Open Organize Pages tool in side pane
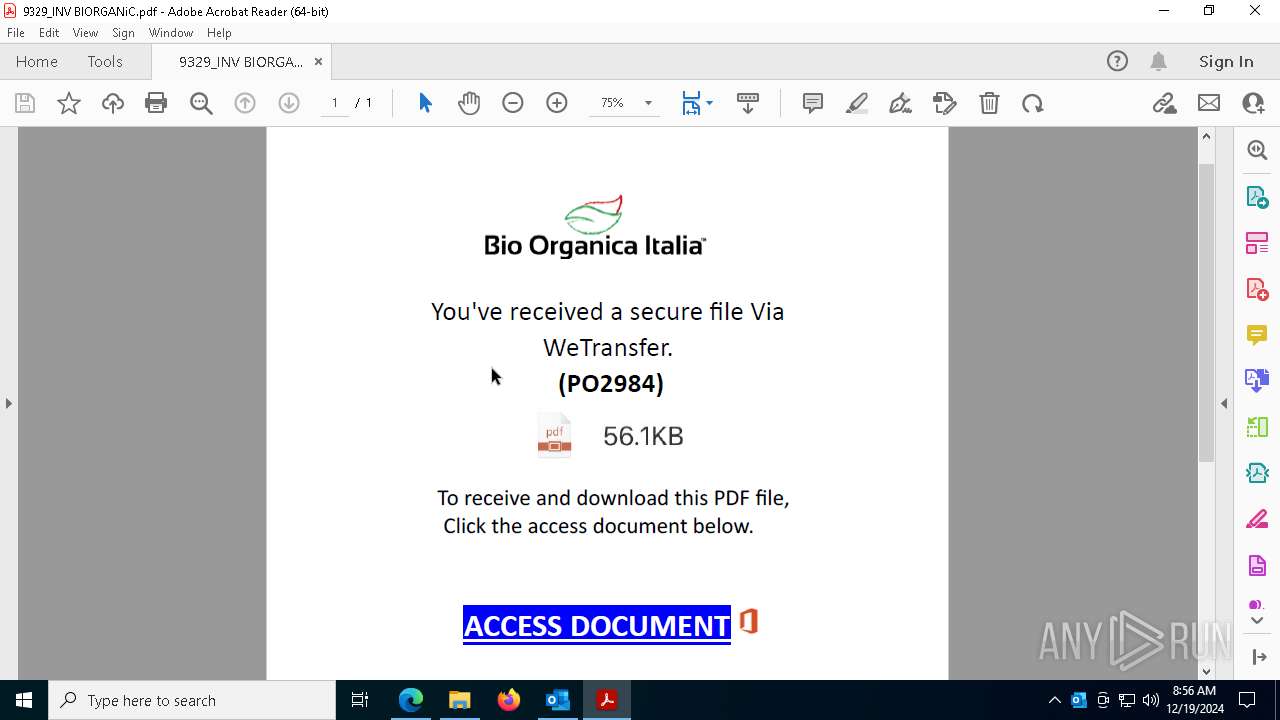Screen dimensions: 1280x720 click(1257, 242)
